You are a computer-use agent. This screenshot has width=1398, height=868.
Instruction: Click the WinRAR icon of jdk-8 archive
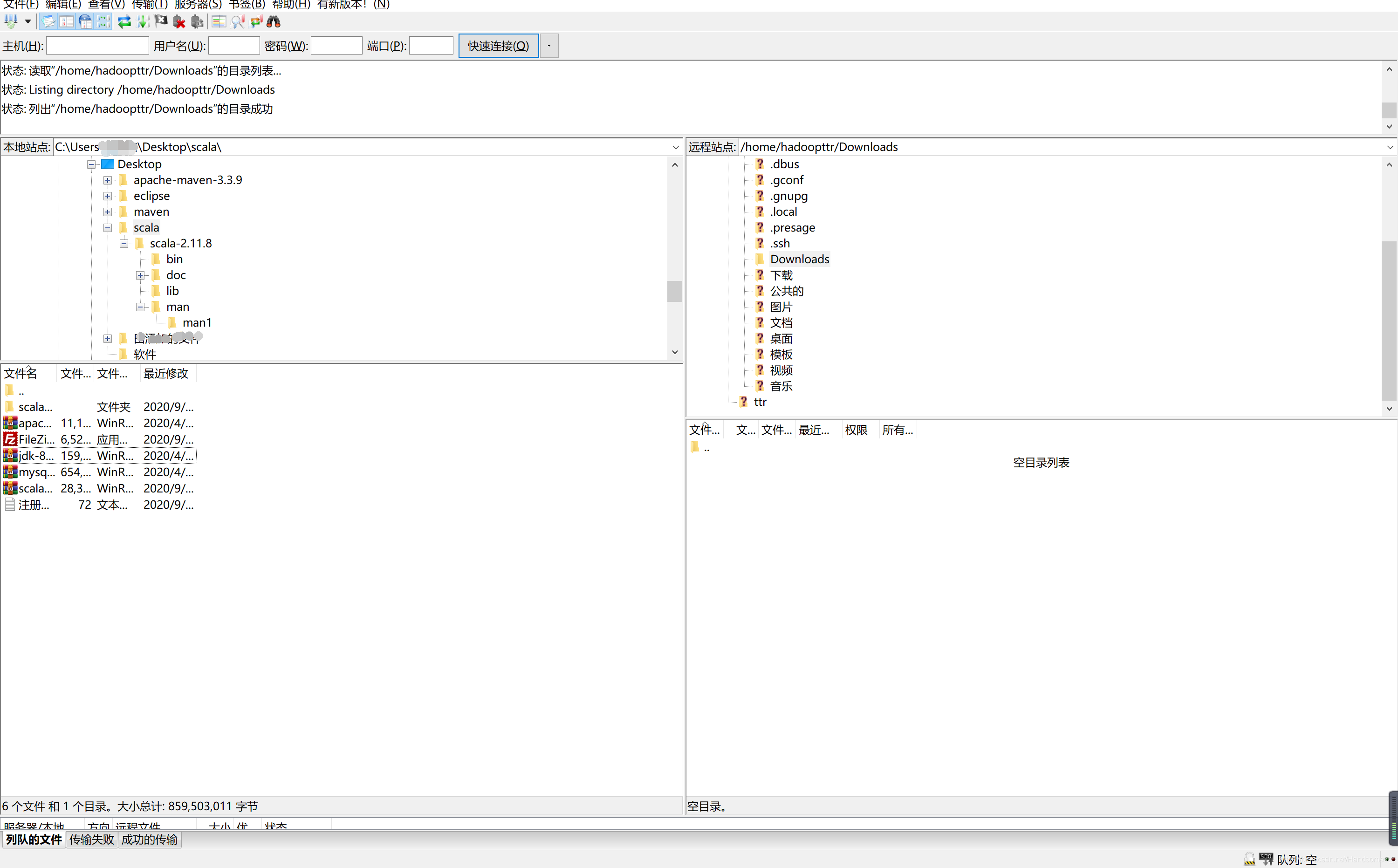pyautogui.click(x=10, y=455)
